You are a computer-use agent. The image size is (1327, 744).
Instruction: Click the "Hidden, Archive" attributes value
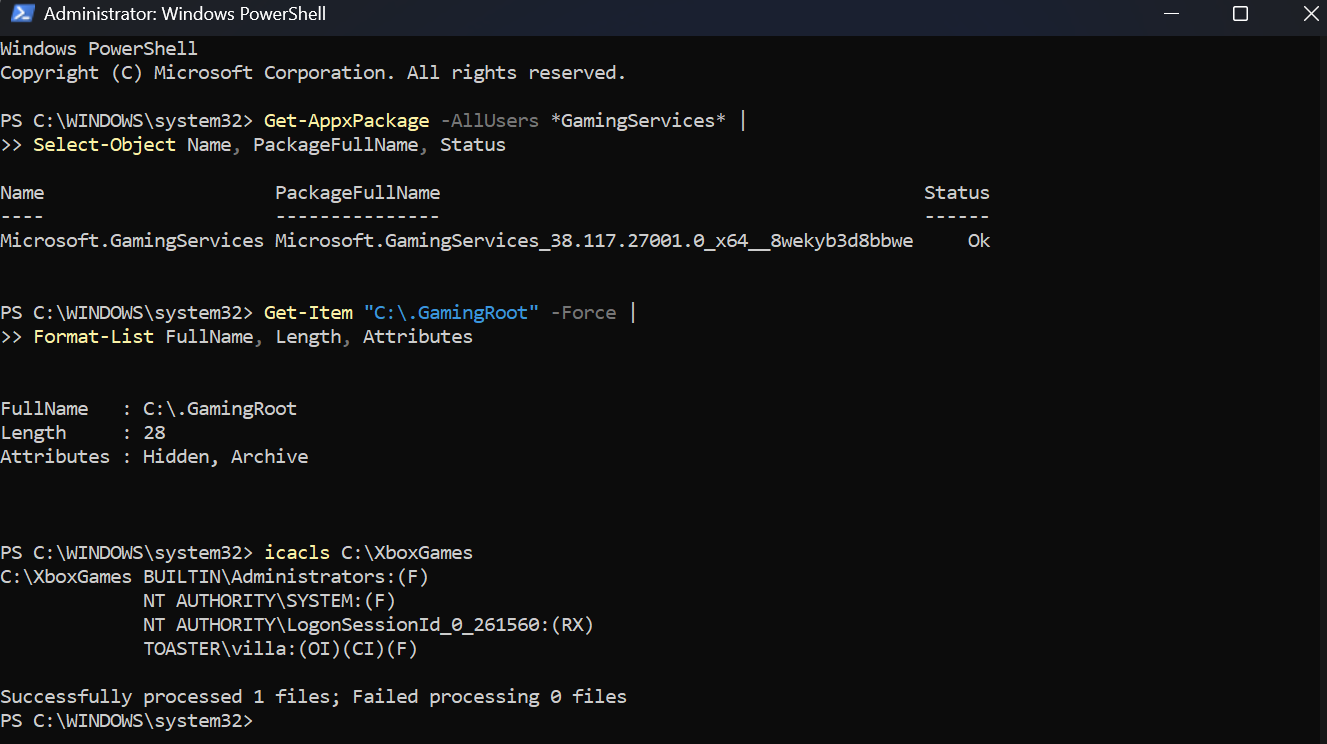tap(225, 457)
